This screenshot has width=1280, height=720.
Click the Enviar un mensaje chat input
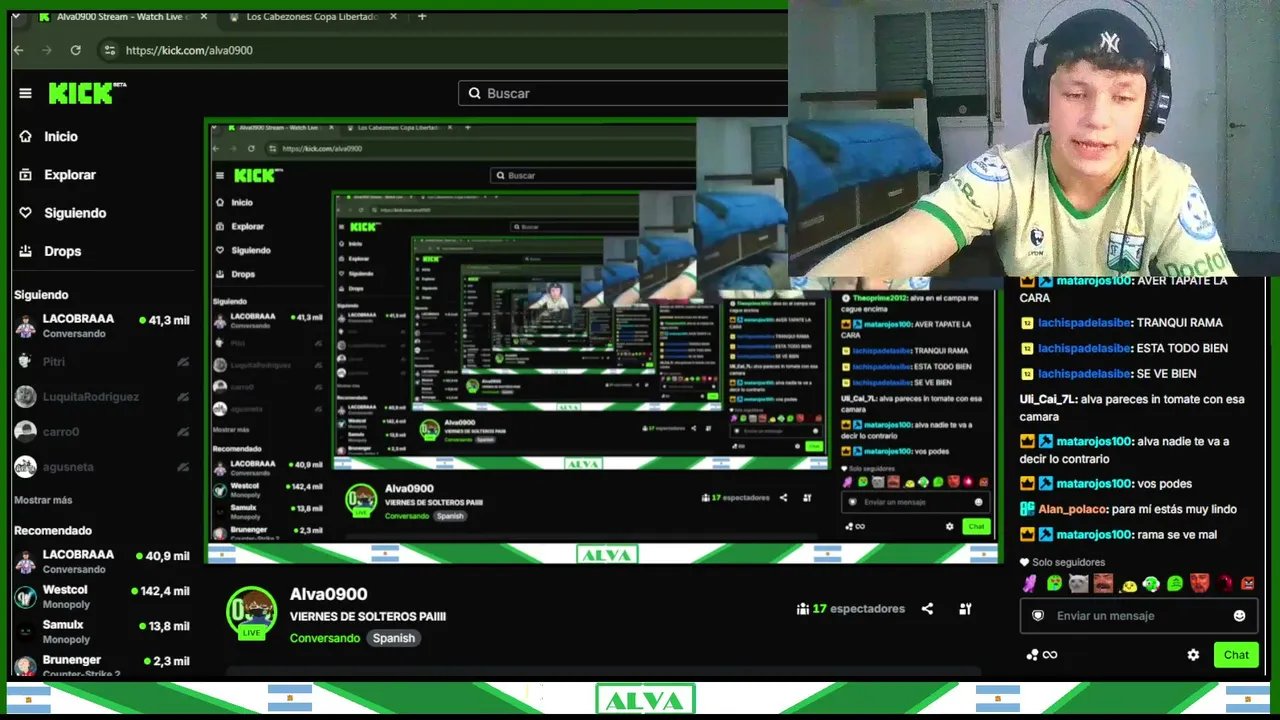point(1137,616)
